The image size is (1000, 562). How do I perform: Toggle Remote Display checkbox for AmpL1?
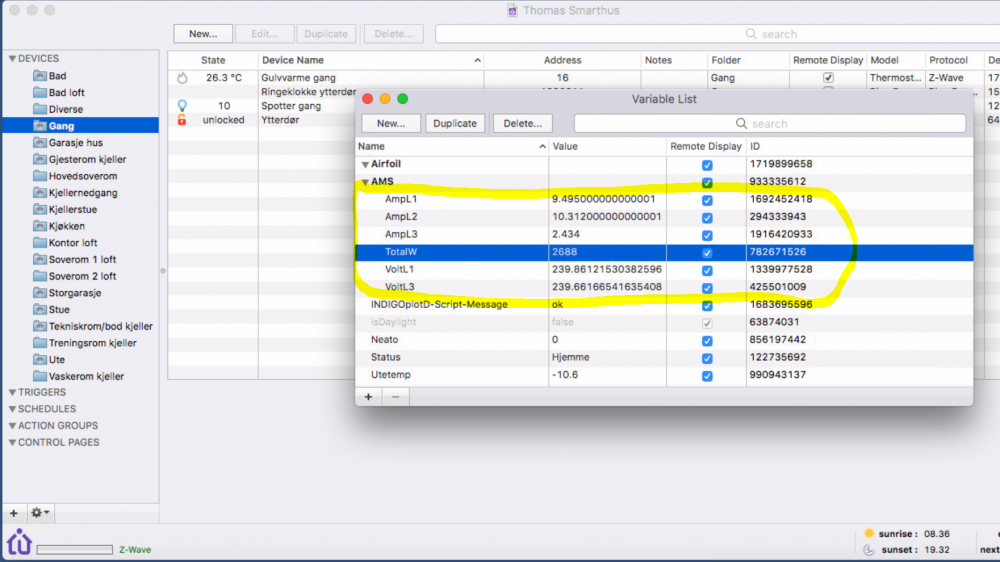(707, 199)
